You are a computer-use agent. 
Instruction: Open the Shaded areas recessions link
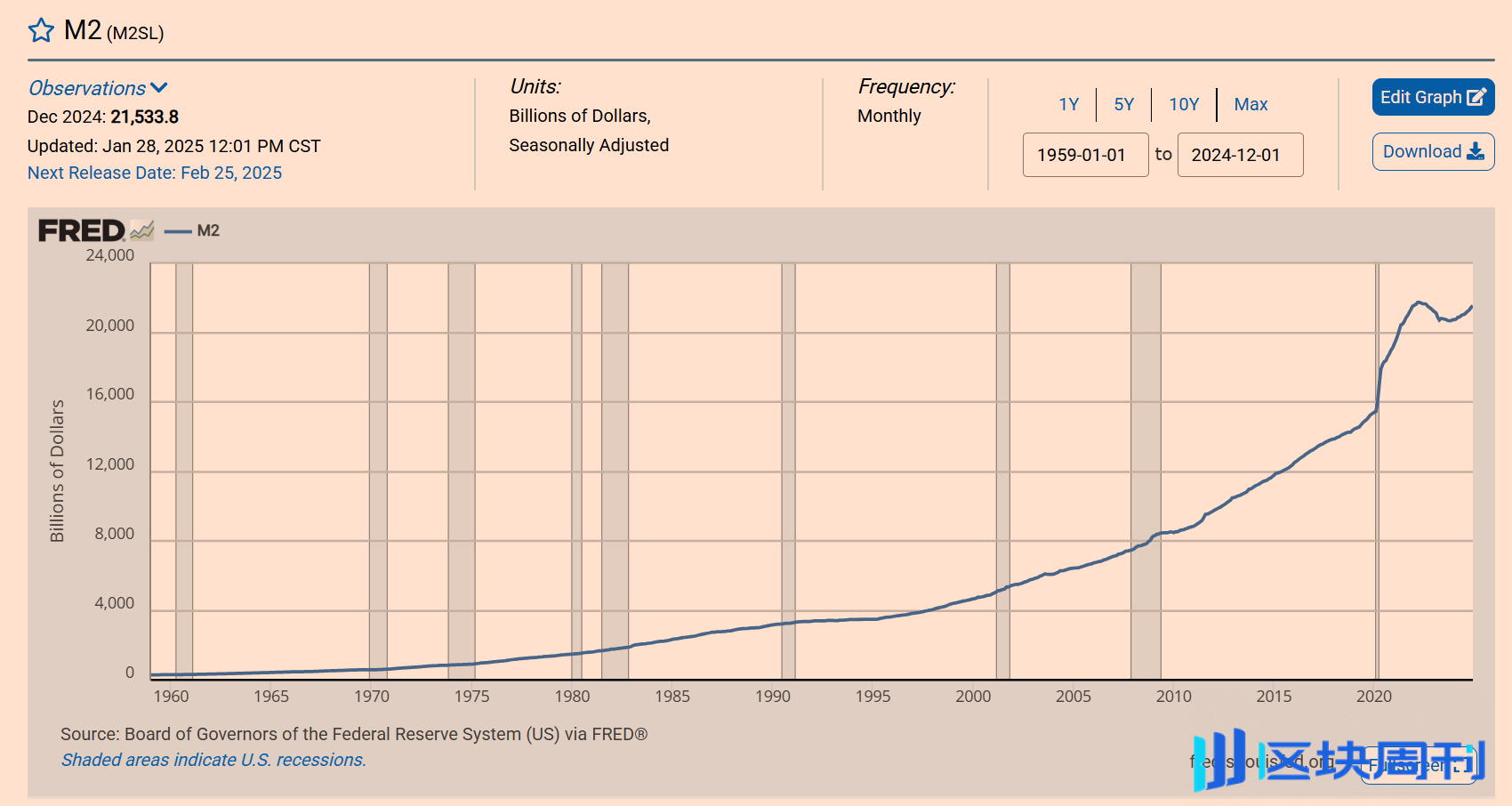213,760
